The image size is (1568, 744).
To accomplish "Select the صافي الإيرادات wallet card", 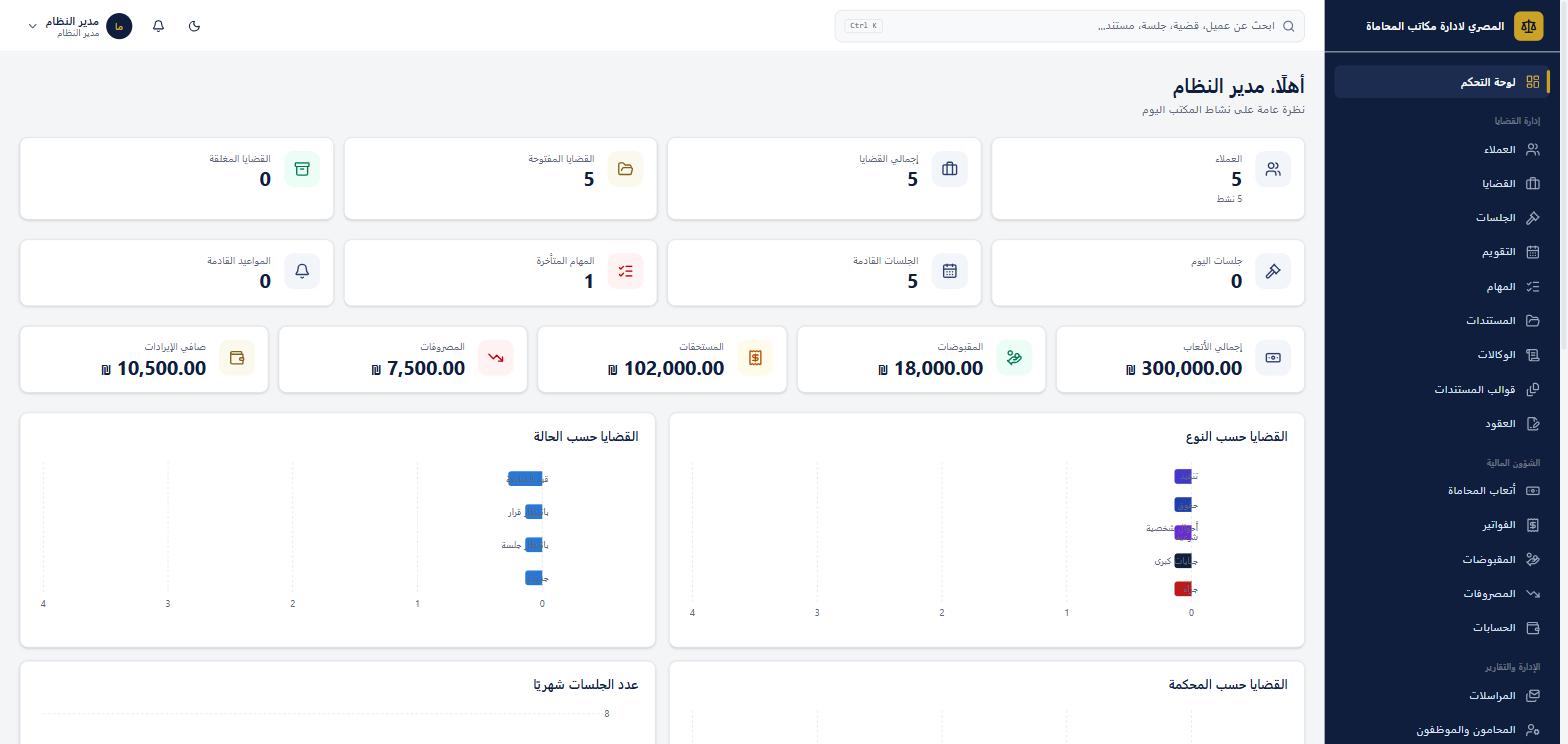I will tap(144, 359).
